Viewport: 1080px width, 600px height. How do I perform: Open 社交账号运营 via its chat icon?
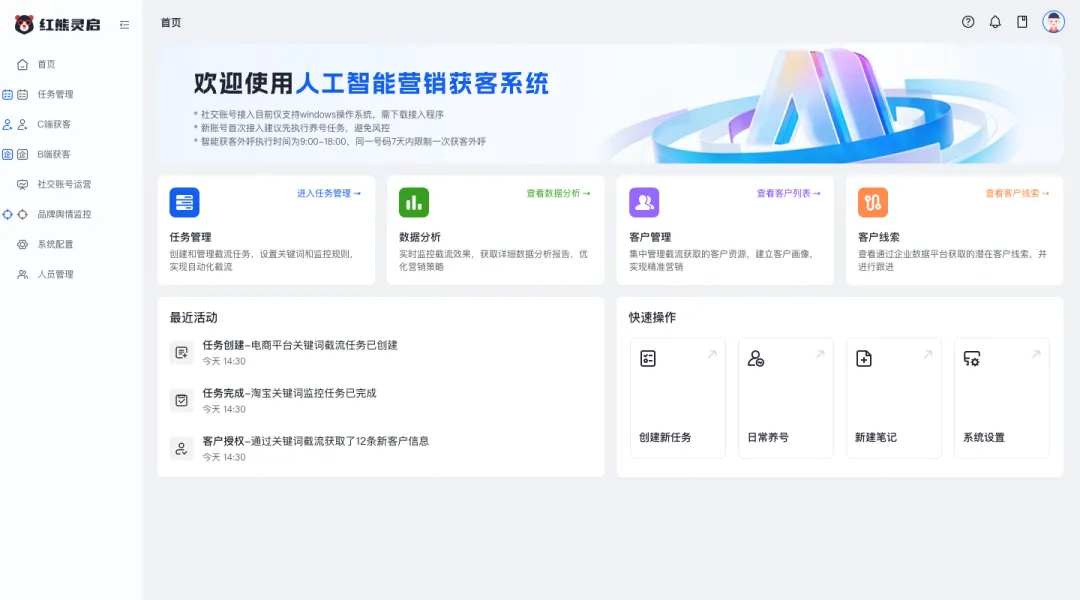coord(23,184)
